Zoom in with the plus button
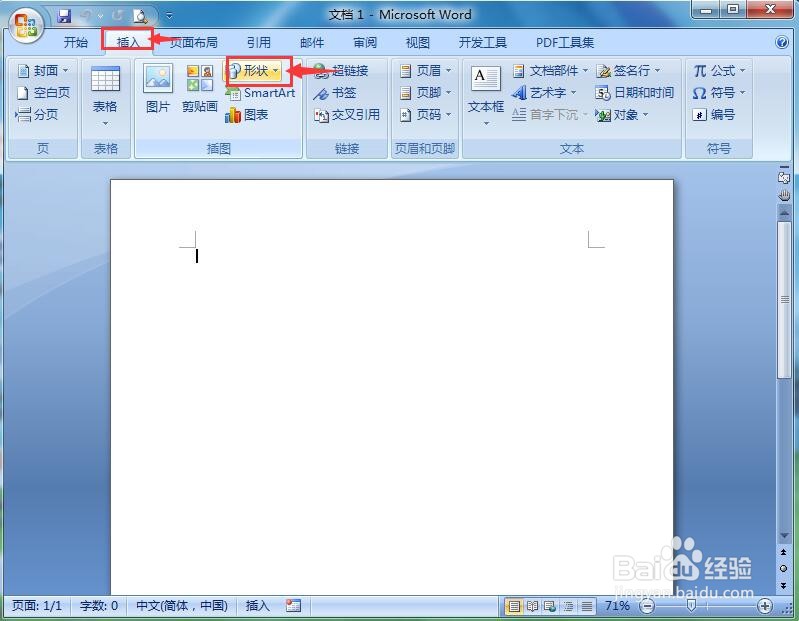This screenshot has width=799, height=621. tap(764, 606)
